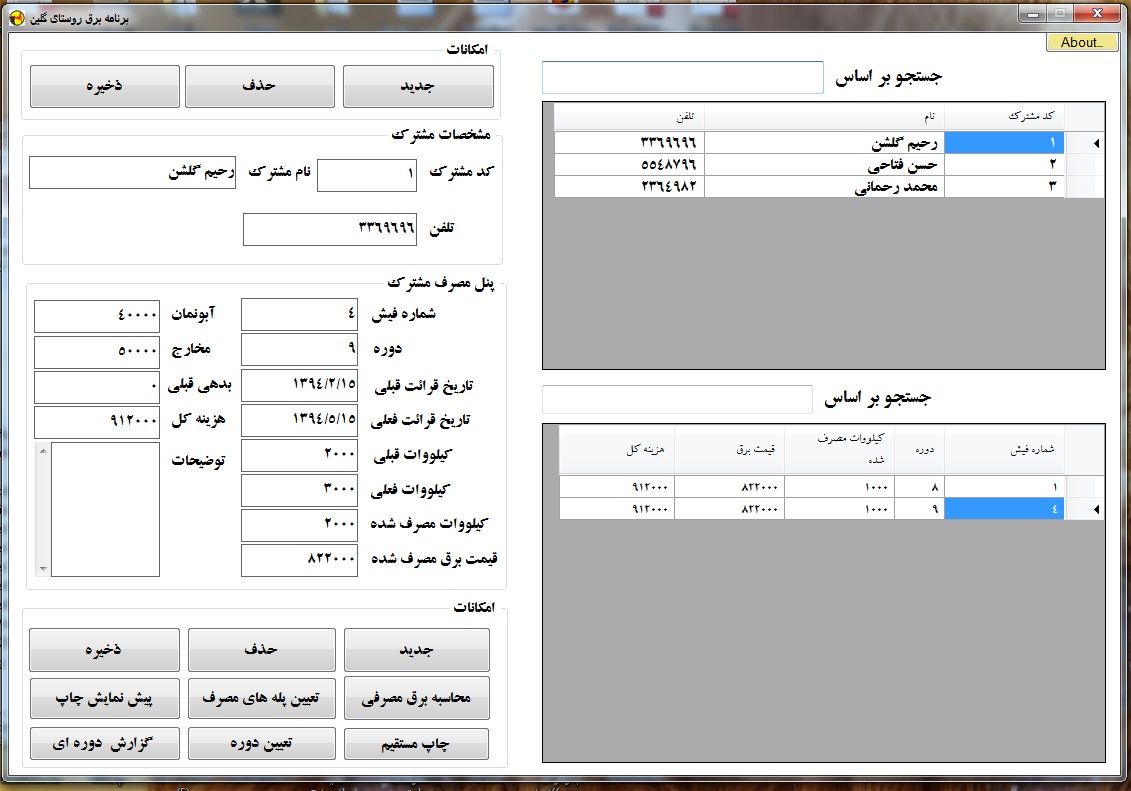1131x791 pixels.
Task: Click the About button
Action: coord(1081,43)
